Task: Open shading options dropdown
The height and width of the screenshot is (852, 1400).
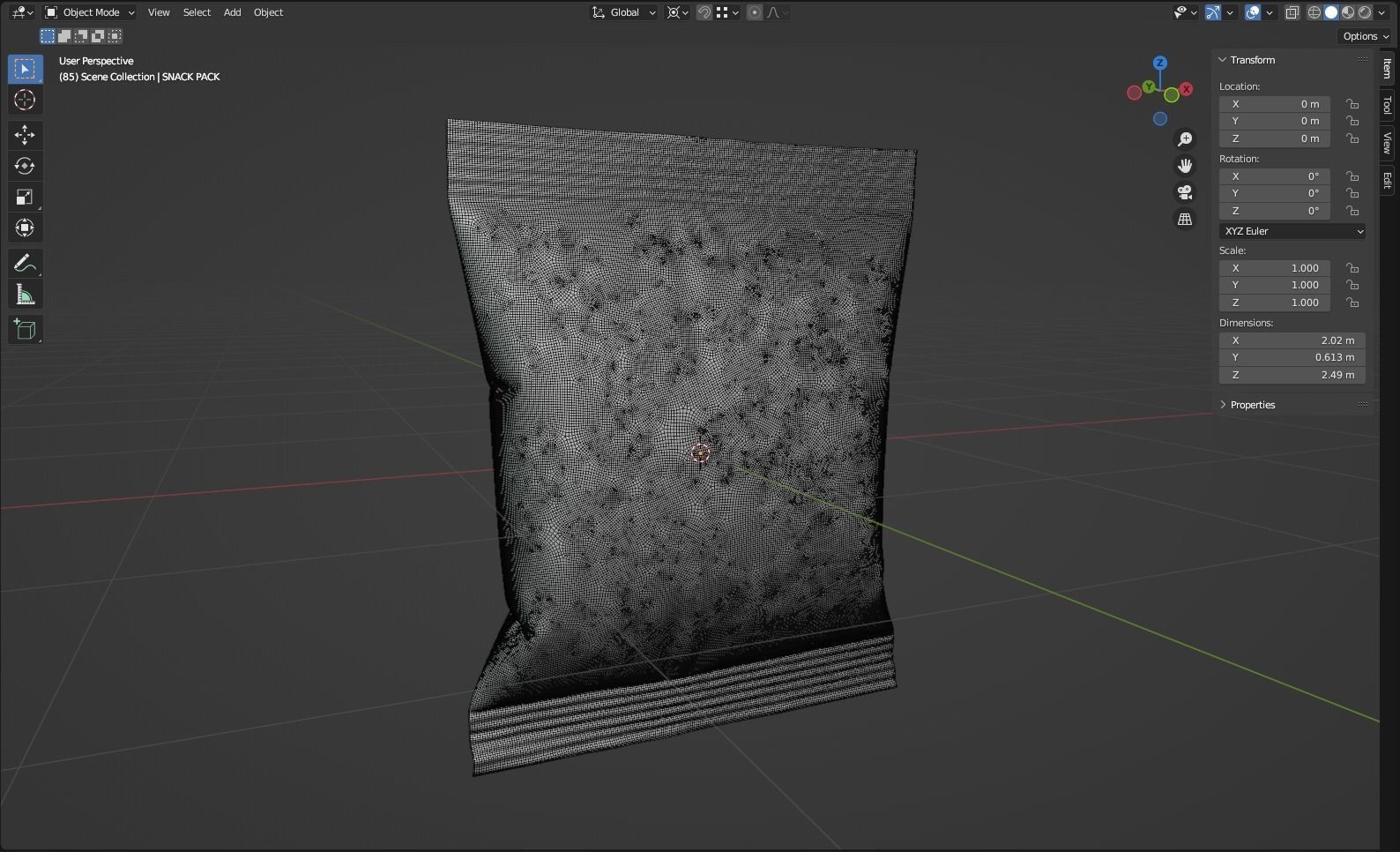Action: click(x=1381, y=12)
